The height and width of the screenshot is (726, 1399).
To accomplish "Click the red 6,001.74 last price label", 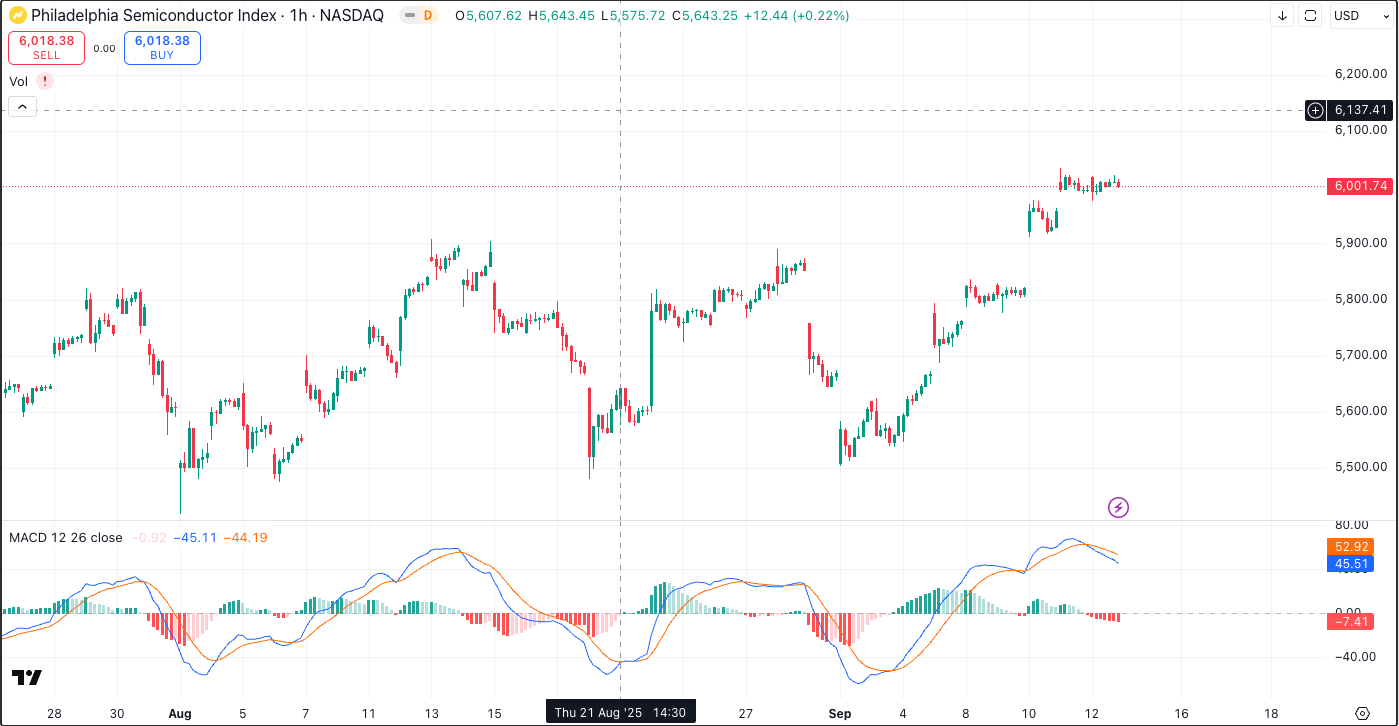I will 1360,186.
